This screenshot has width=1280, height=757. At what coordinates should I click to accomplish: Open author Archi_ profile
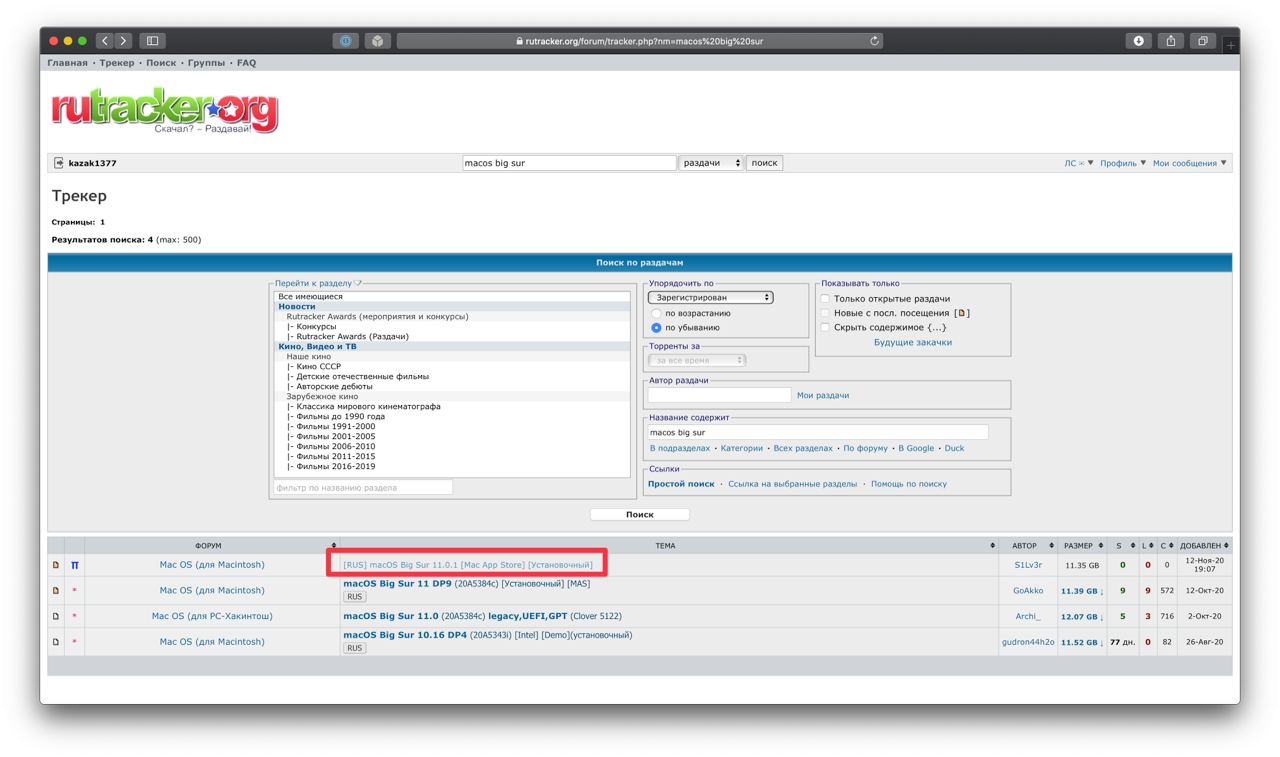[1028, 617]
